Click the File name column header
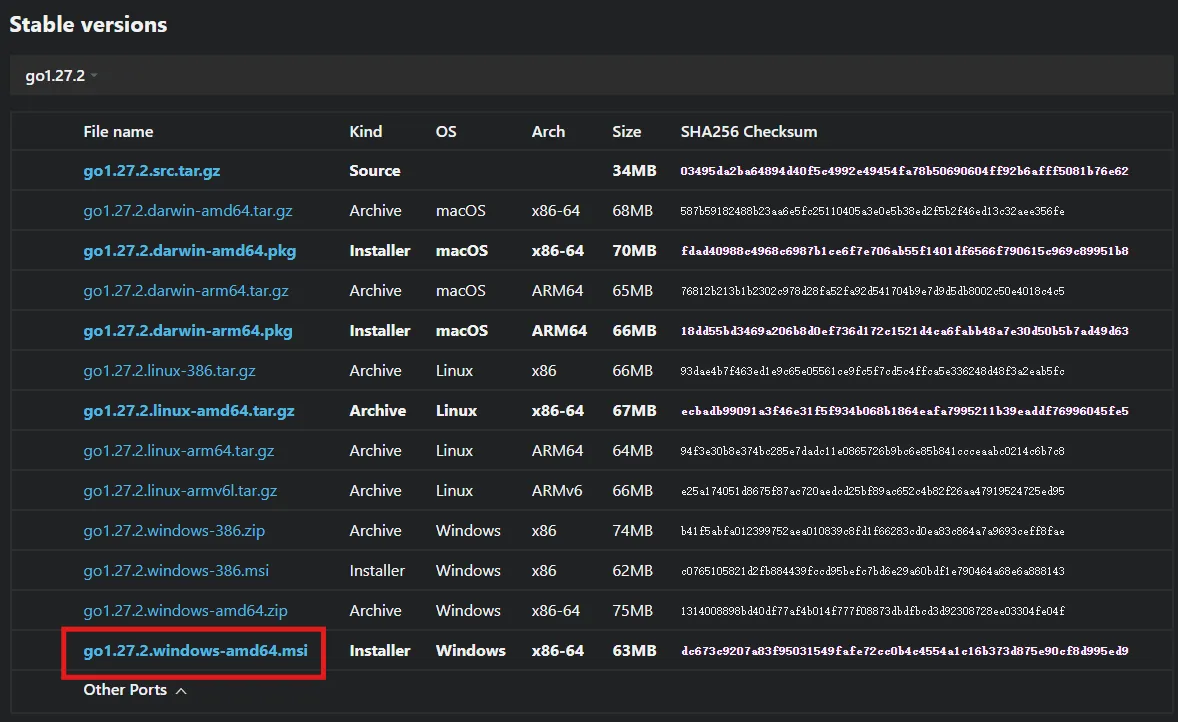Viewport: 1178px width, 722px height. (118, 131)
